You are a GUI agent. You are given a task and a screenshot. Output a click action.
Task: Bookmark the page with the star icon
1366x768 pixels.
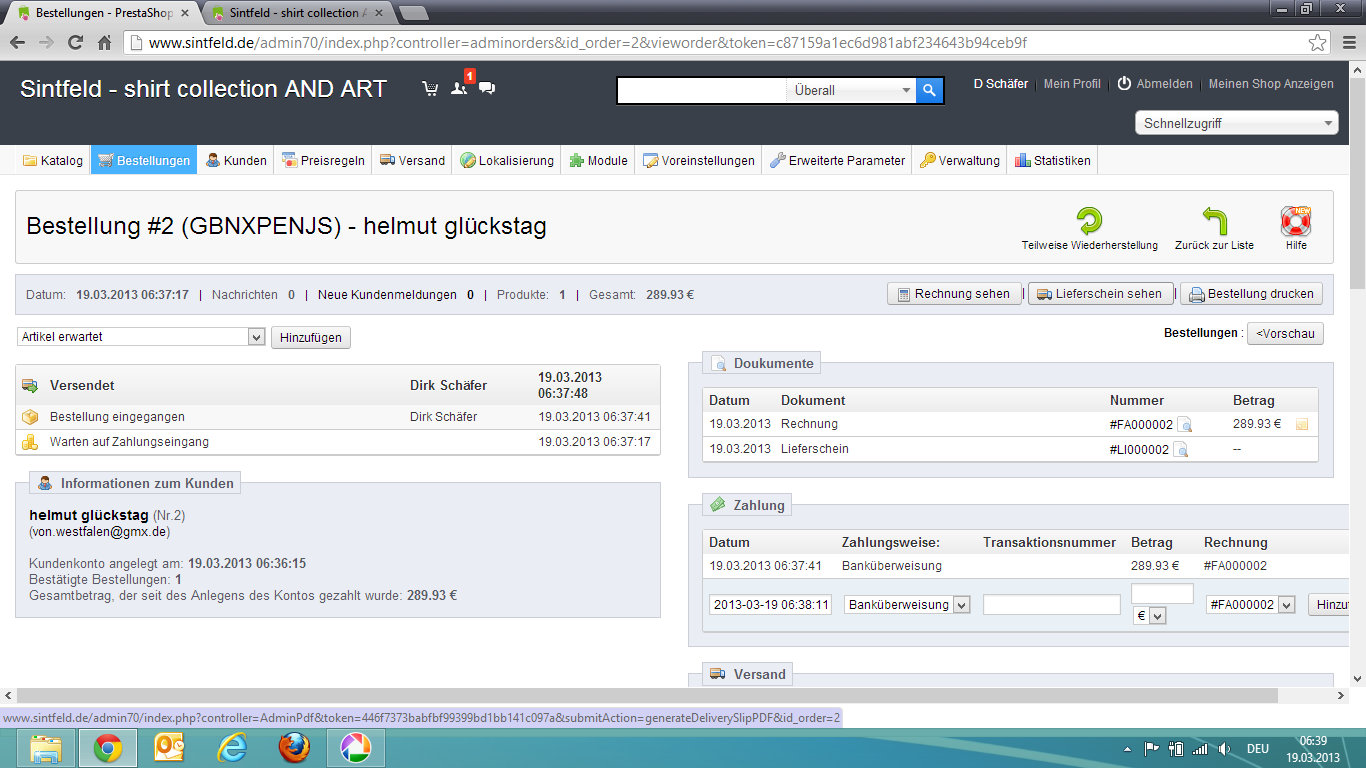click(1318, 43)
